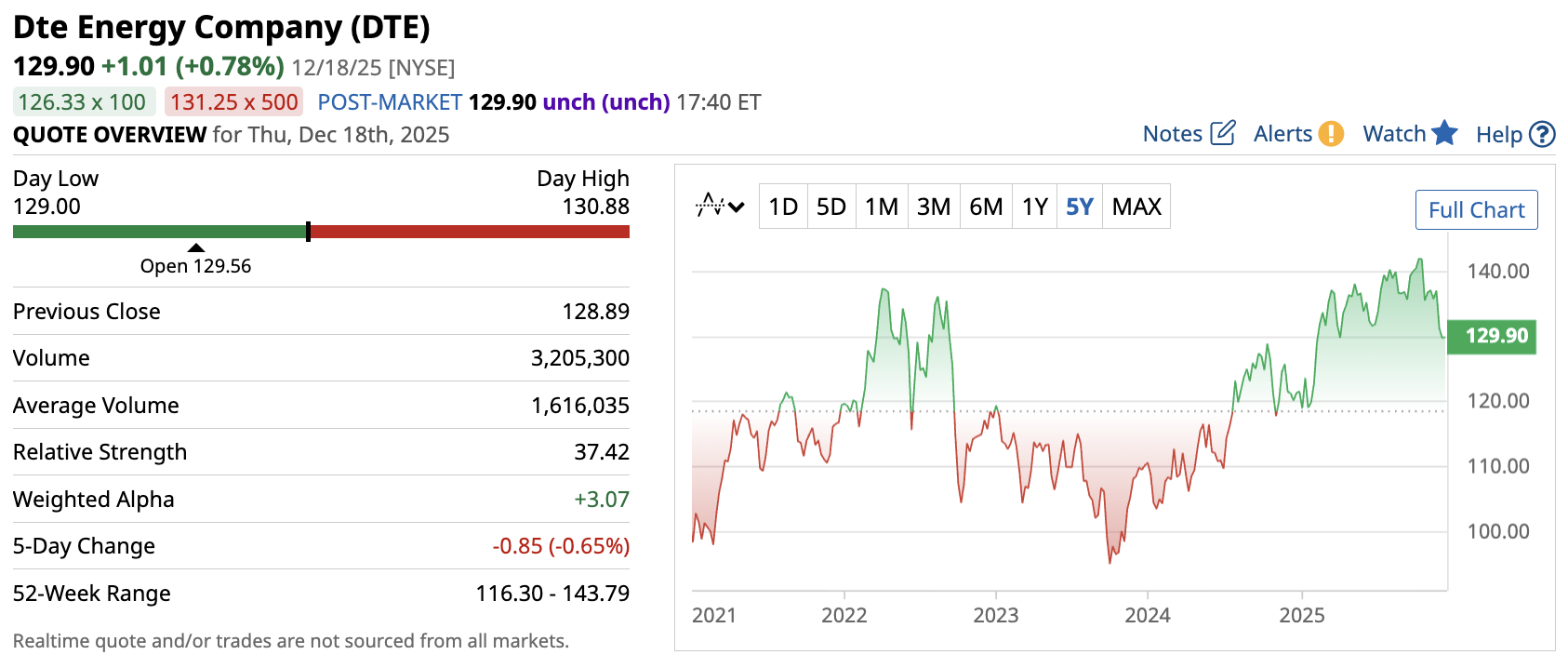Screen dimensions: 1568x668
Task: Switch chart to 3M range
Action: pyautogui.click(x=934, y=207)
